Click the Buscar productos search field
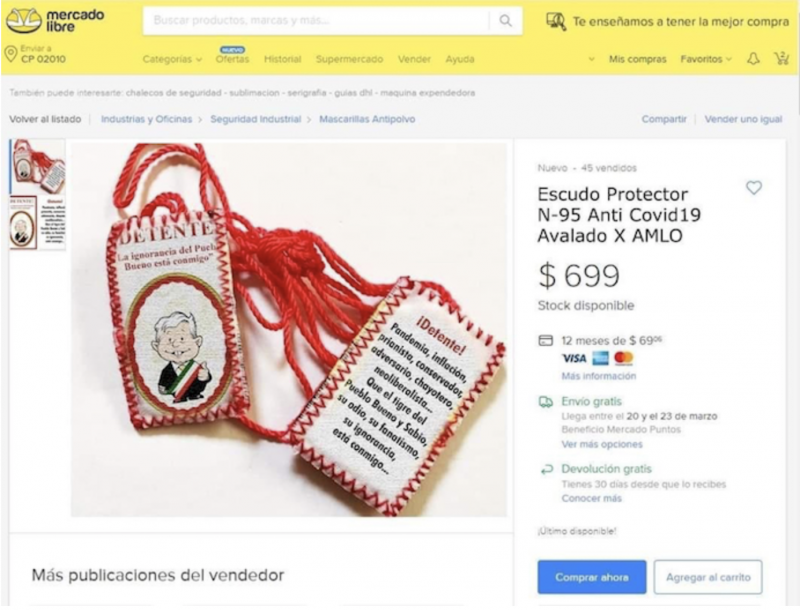Viewport: 800px width, 610px height. pos(315,20)
